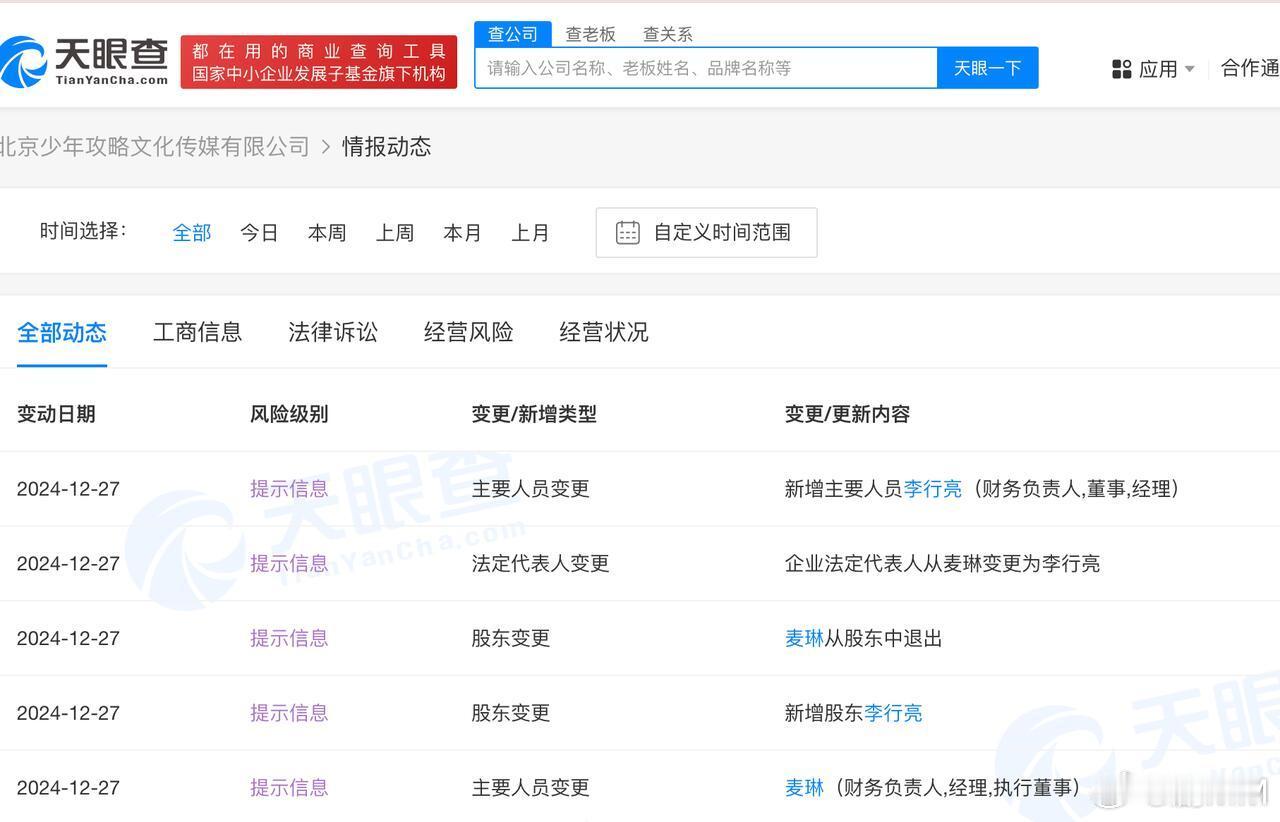Viewport: 1280px width, 822px height.
Task: Select the 查老板 search tab
Action: tap(590, 34)
